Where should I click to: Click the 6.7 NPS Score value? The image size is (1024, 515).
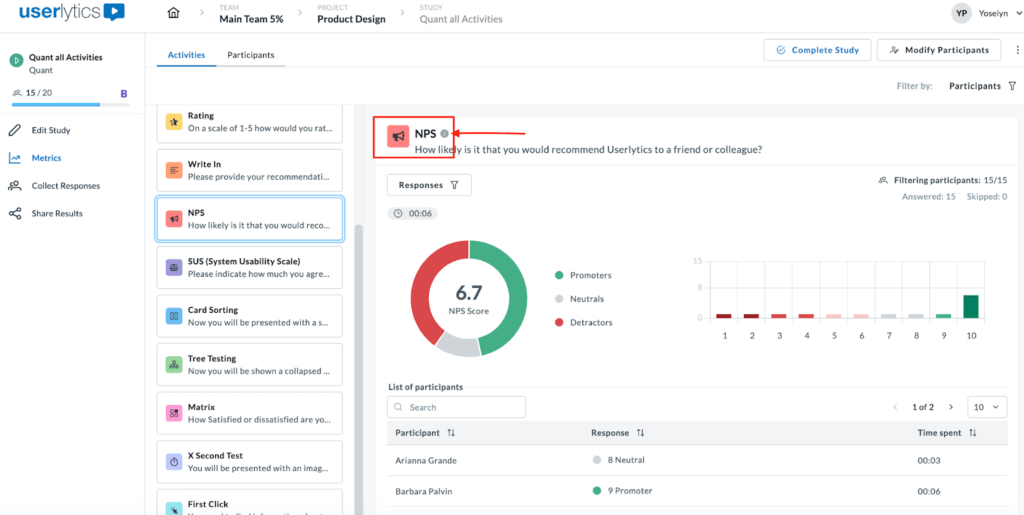click(x=468, y=293)
